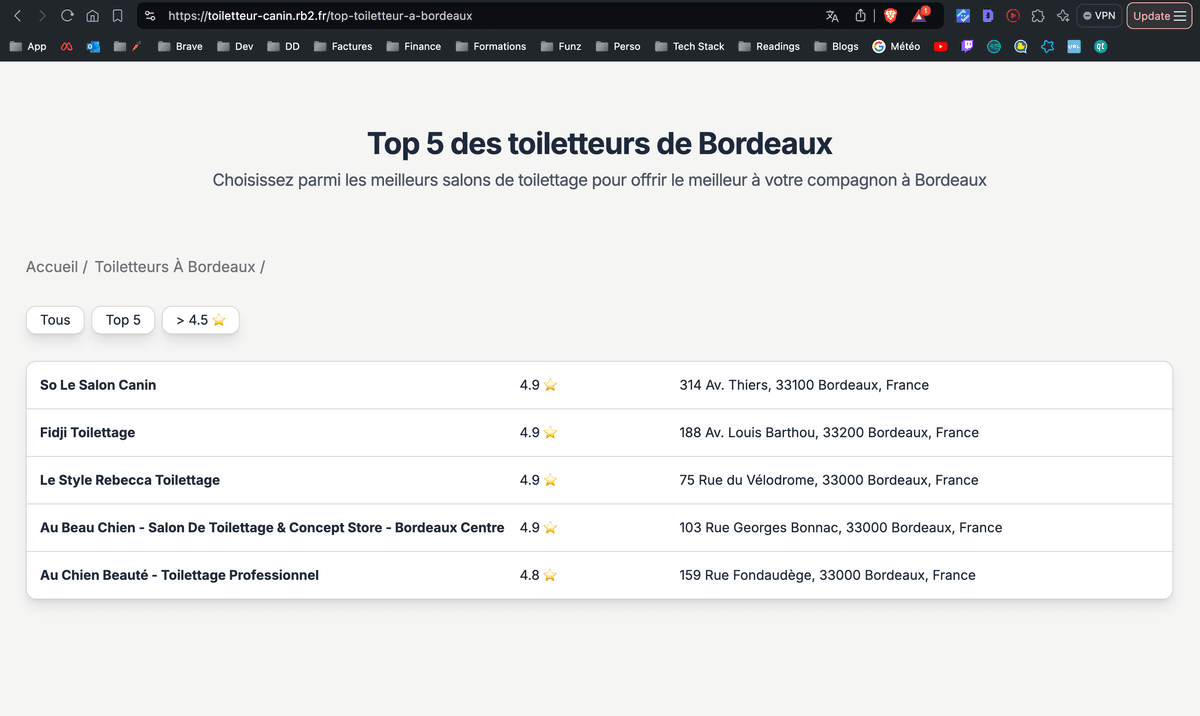
Task: Go to home page icon
Action: click(92, 16)
